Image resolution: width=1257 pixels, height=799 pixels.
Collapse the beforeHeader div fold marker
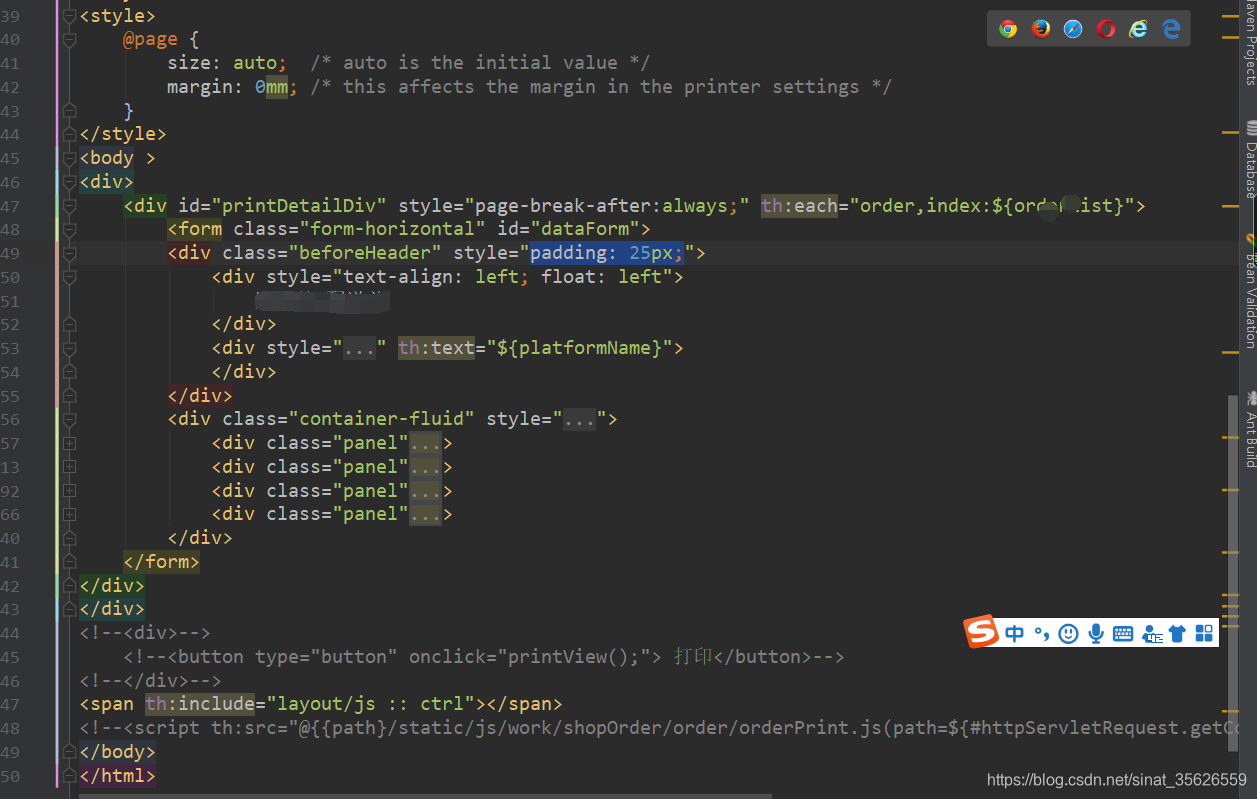[x=69, y=254]
